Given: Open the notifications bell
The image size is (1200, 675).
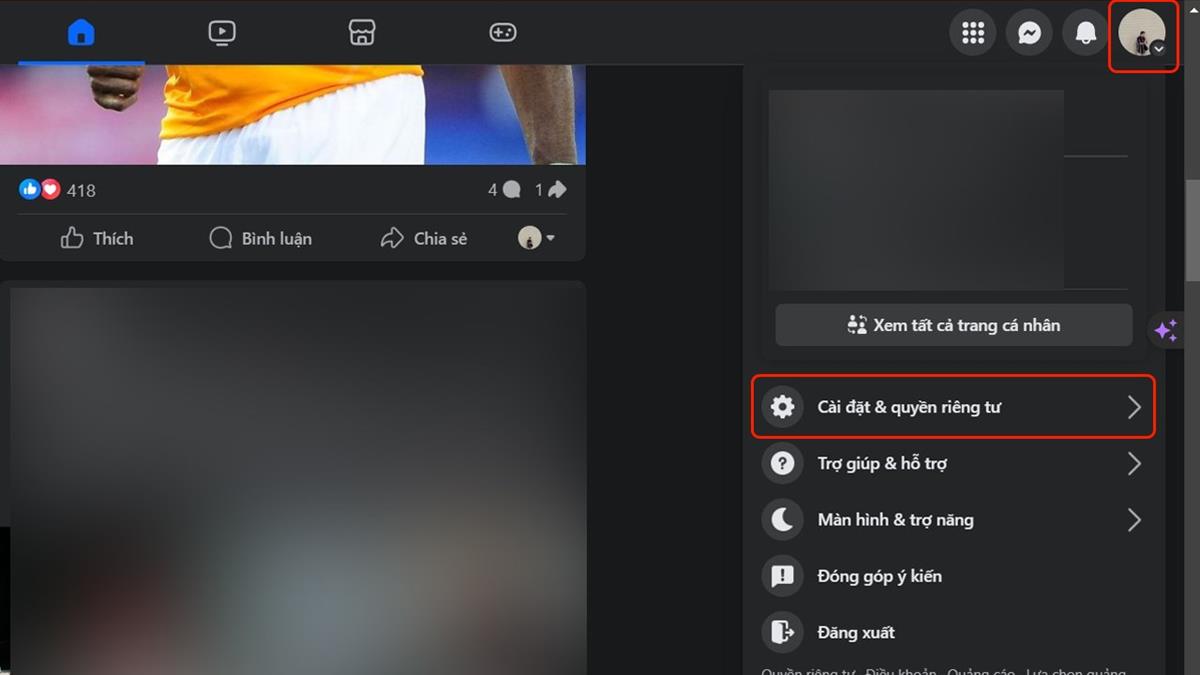Looking at the screenshot, I should [x=1085, y=33].
